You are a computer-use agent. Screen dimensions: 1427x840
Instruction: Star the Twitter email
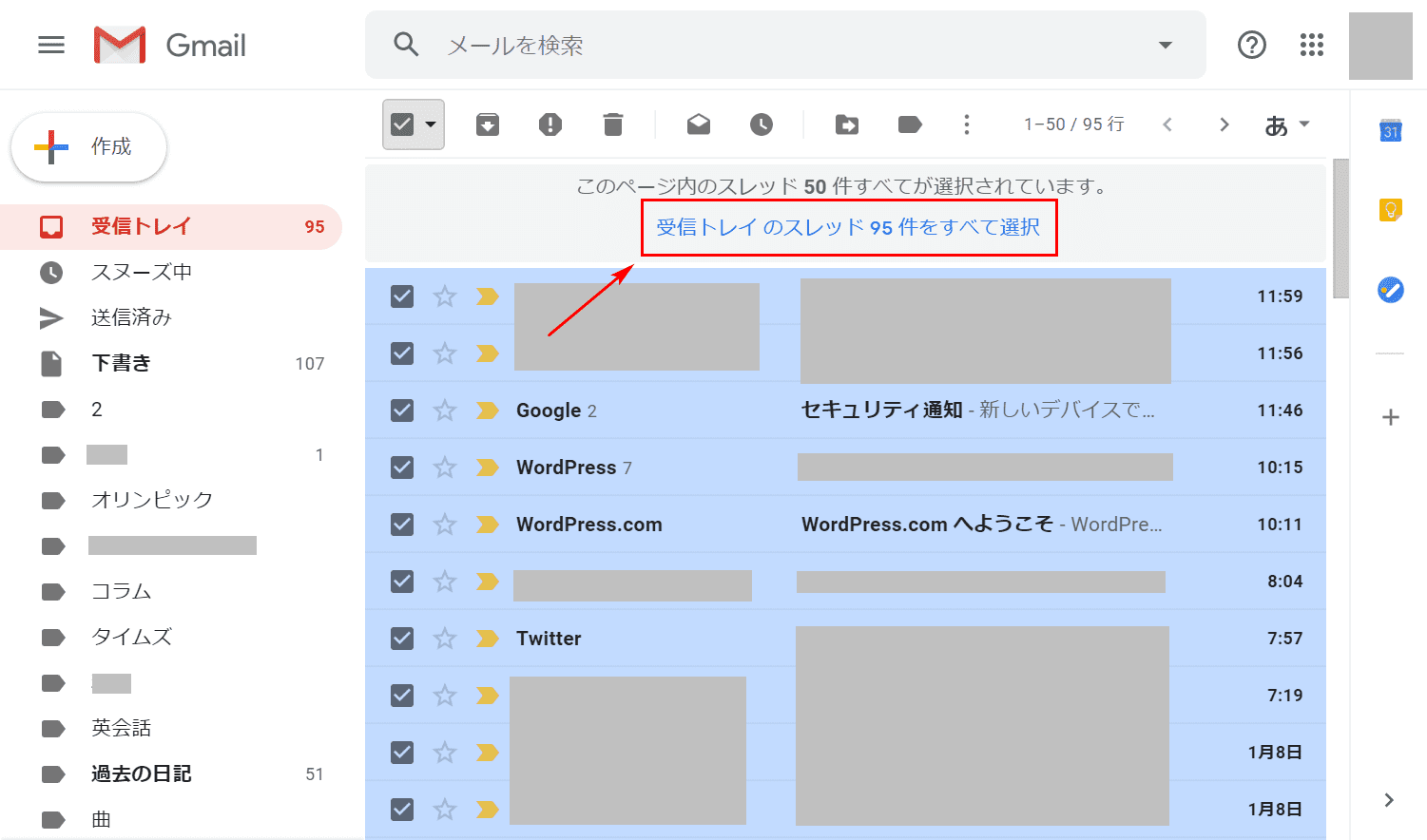click(445, 639)
